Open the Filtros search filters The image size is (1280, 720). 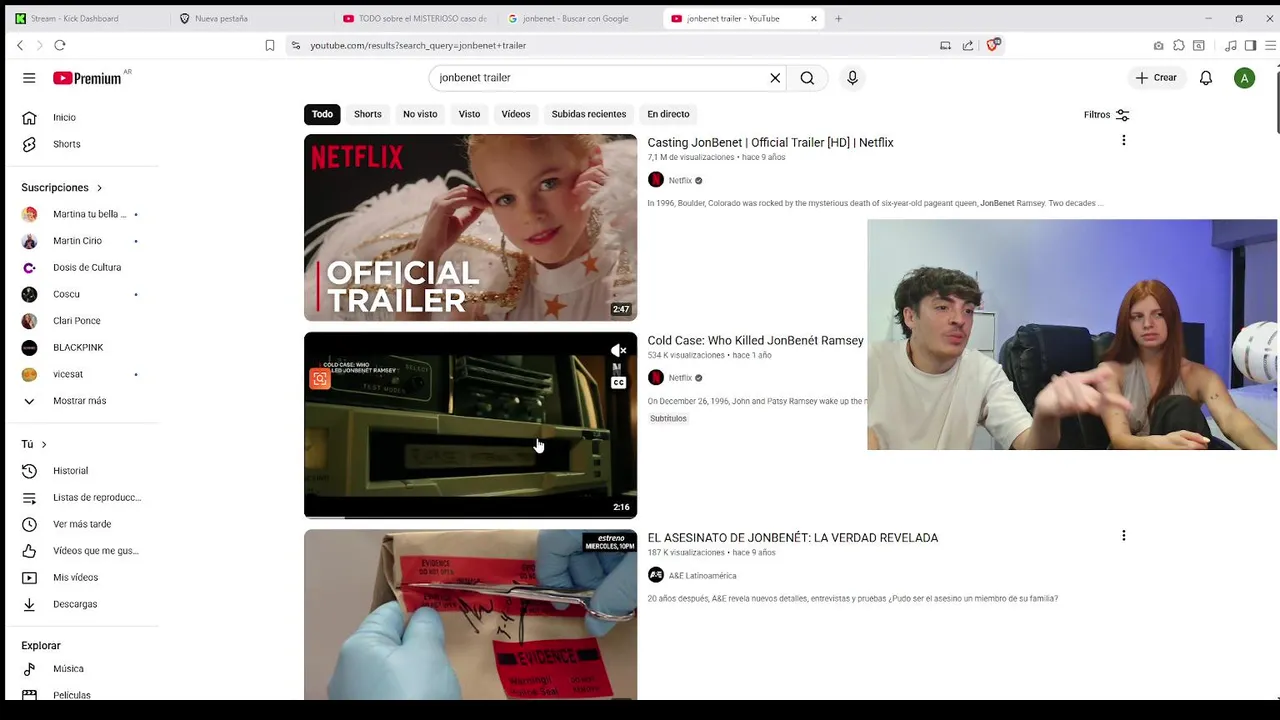coord(1106,115)
